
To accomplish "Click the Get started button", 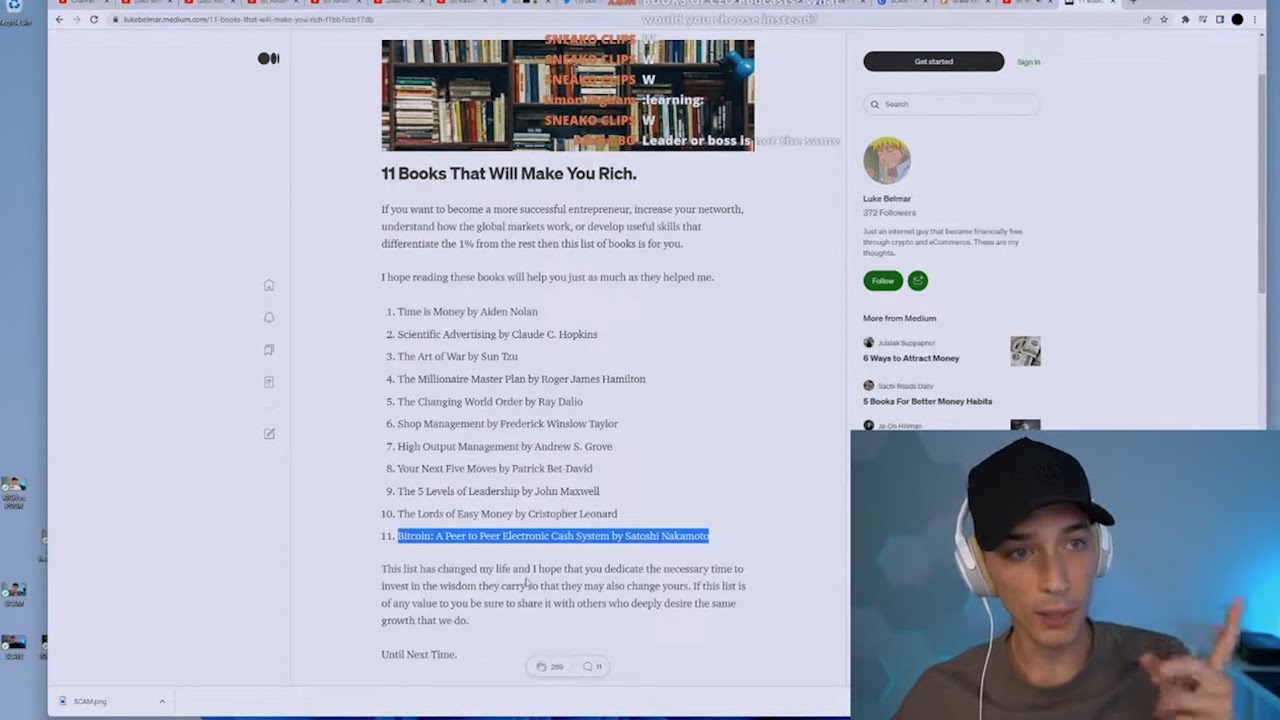I will pyautogui.click(x=933, y=62).
